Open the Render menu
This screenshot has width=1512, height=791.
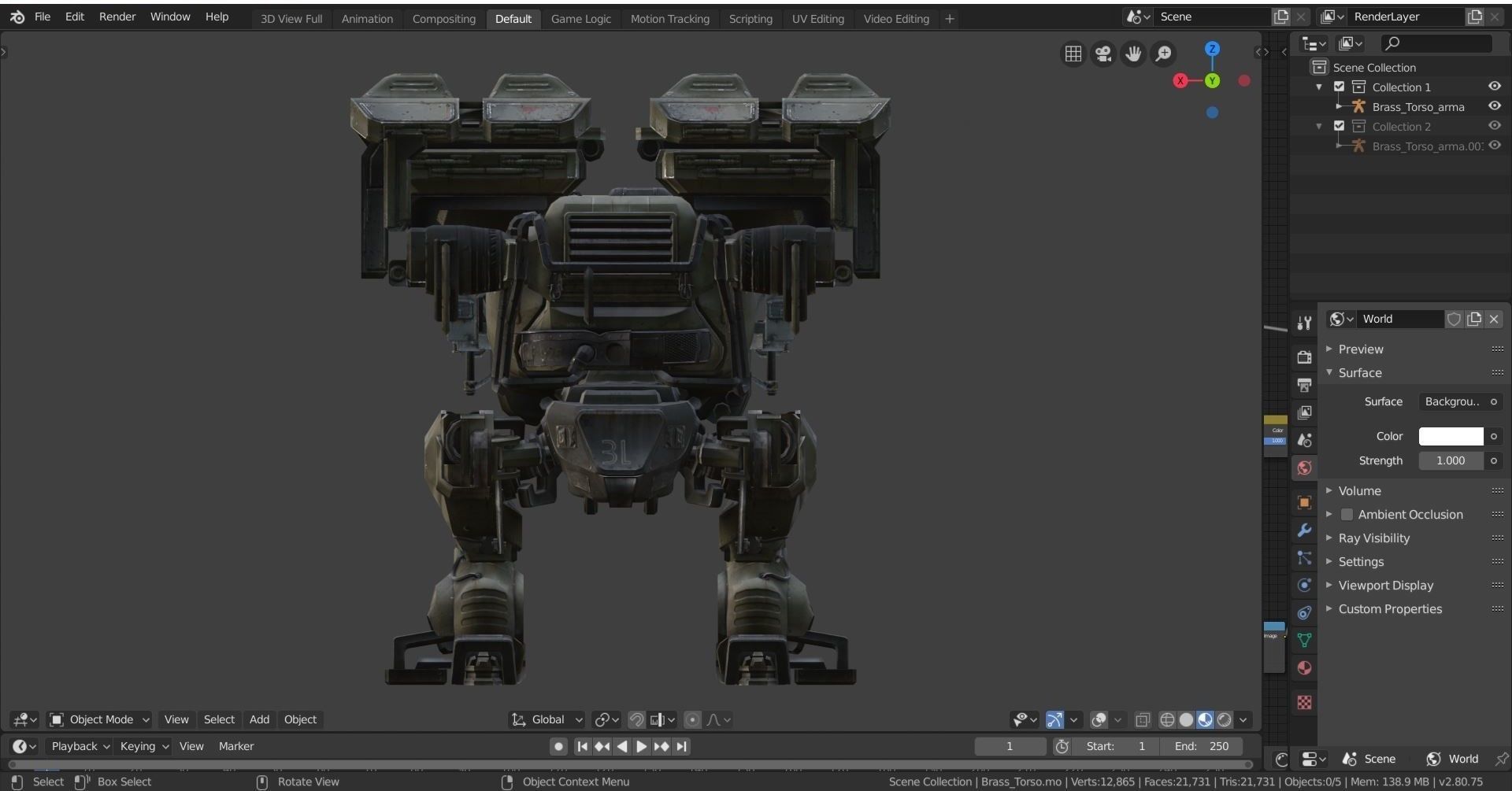click(117, 17)
